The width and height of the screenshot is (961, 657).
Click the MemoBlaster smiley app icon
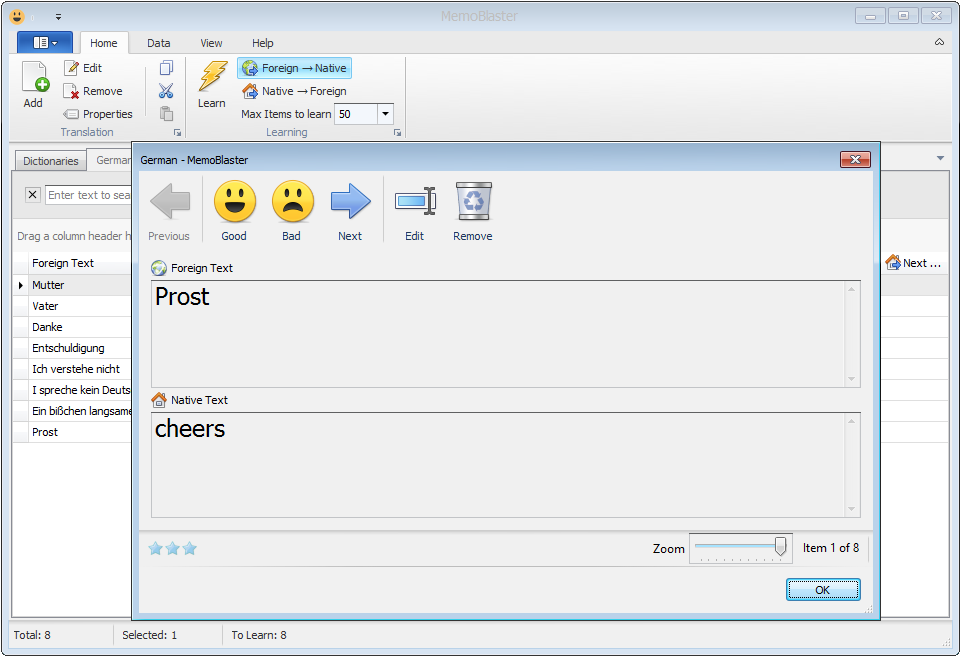coord(17,17)
